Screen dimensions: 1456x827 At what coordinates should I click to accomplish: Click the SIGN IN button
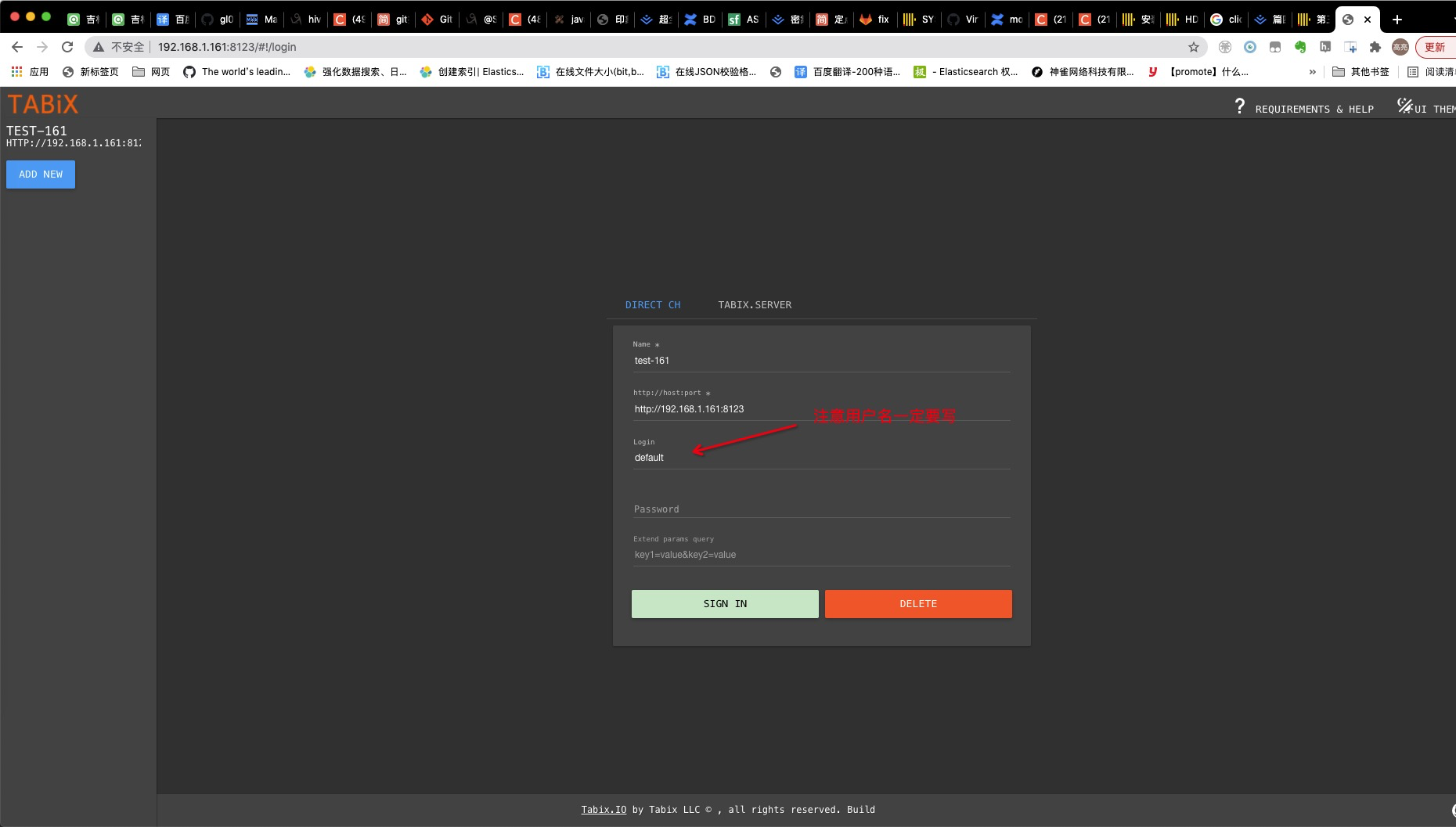(x=724, y=603)
